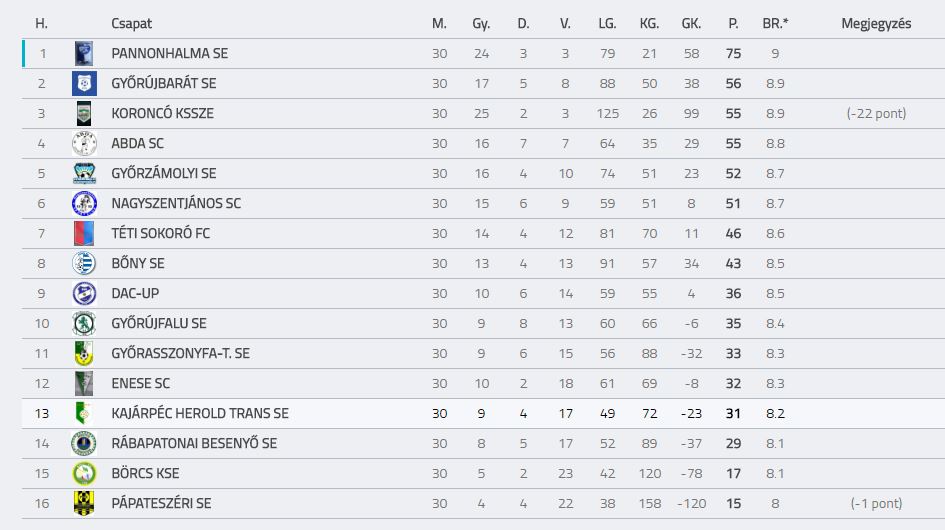This screenshot has height=530, width=945.
Task: Open Rábapatonai Besenyő SE team link
Action: click(x=194, y=443)
